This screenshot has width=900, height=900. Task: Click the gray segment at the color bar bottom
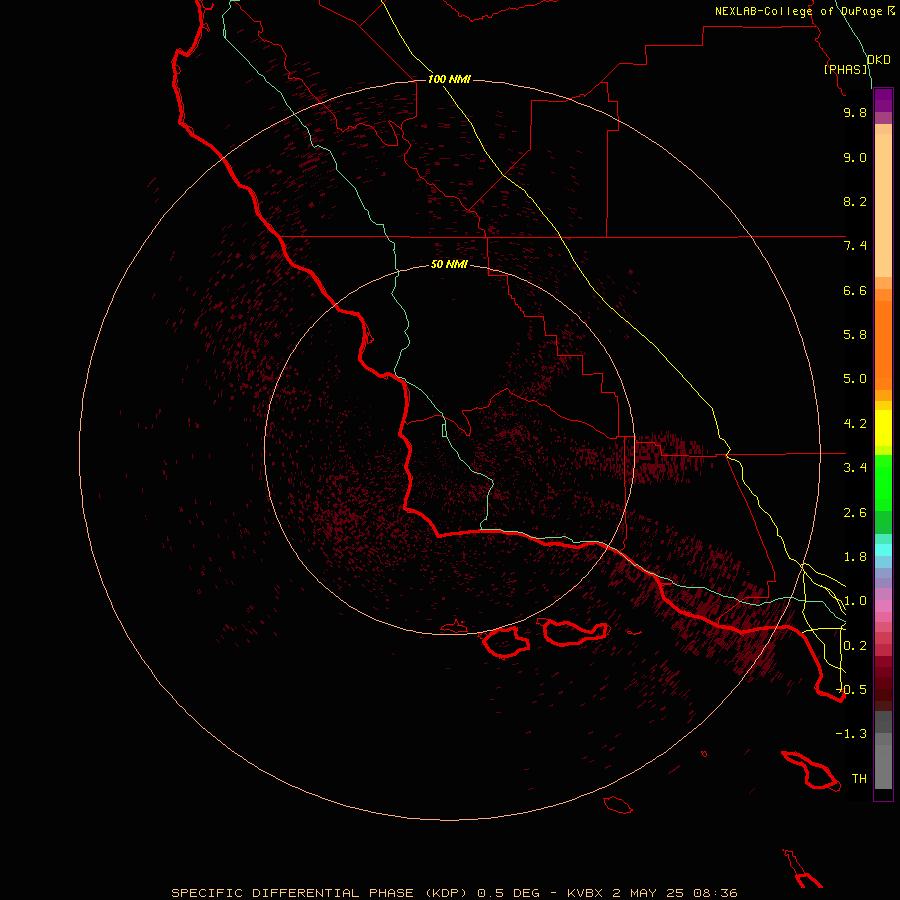(x=883, y=766)
